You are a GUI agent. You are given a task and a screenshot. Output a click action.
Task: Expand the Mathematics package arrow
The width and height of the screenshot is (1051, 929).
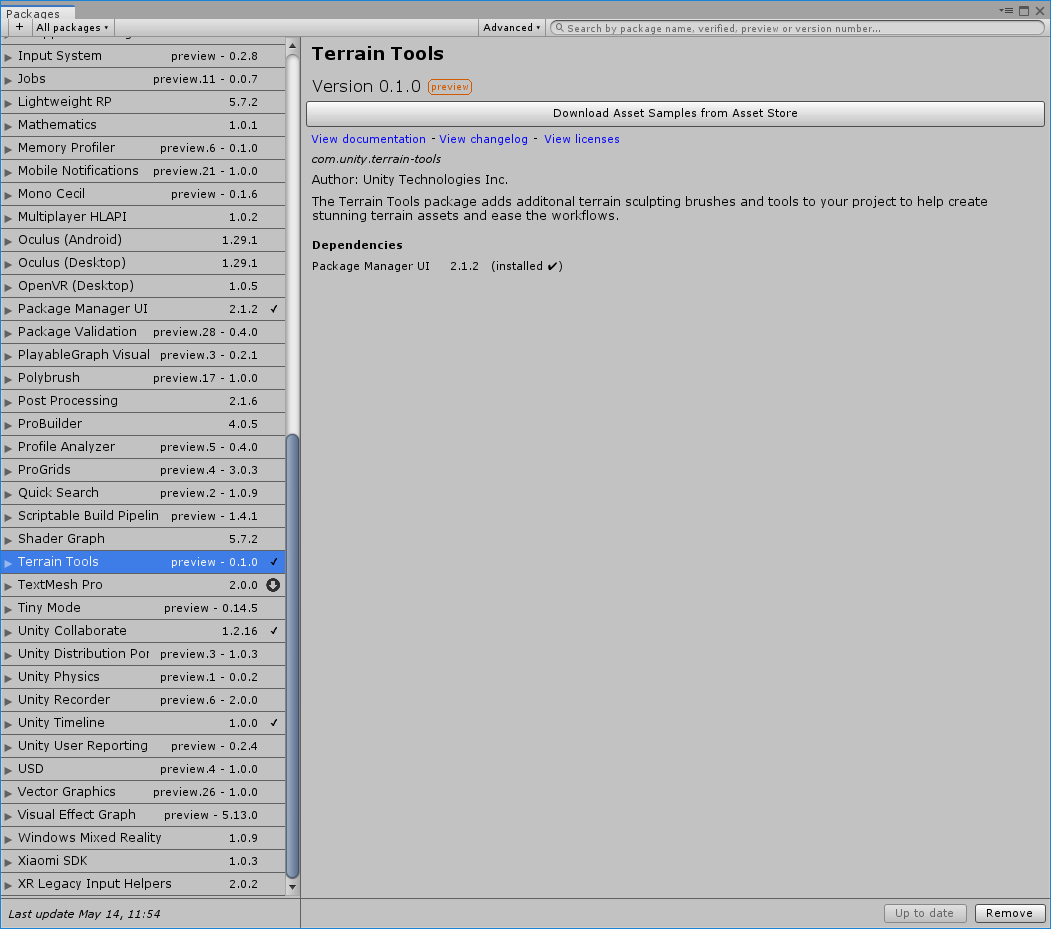(8, 126)
